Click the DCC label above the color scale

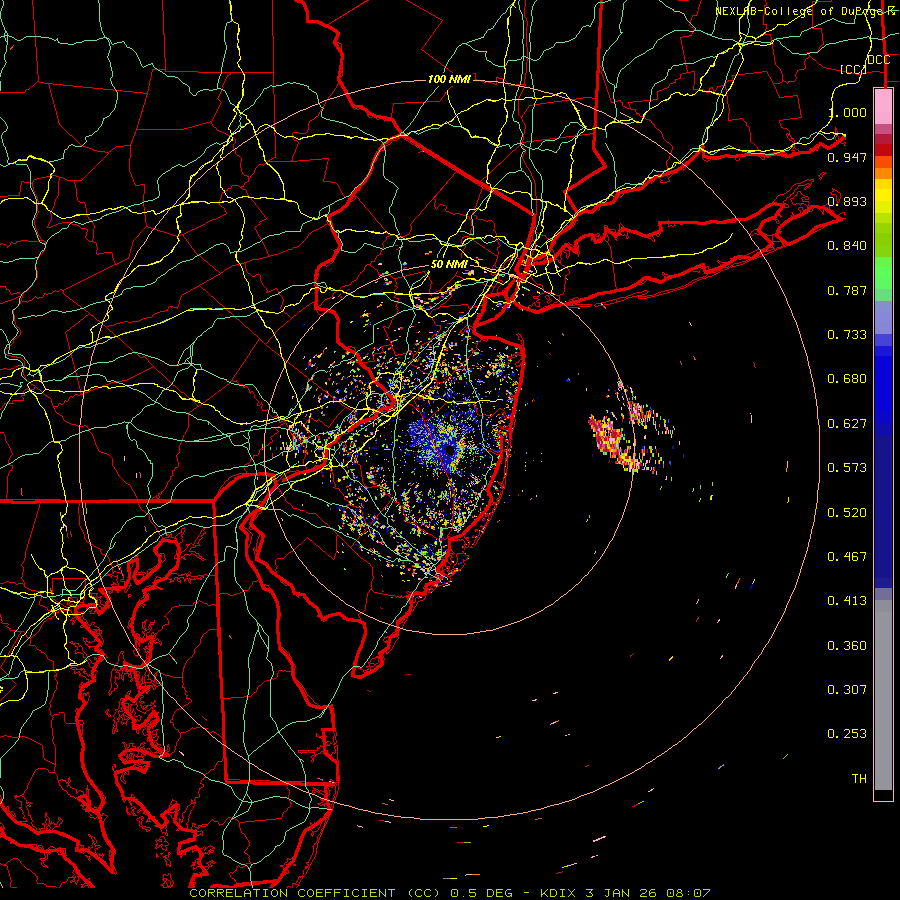(878, 59)
